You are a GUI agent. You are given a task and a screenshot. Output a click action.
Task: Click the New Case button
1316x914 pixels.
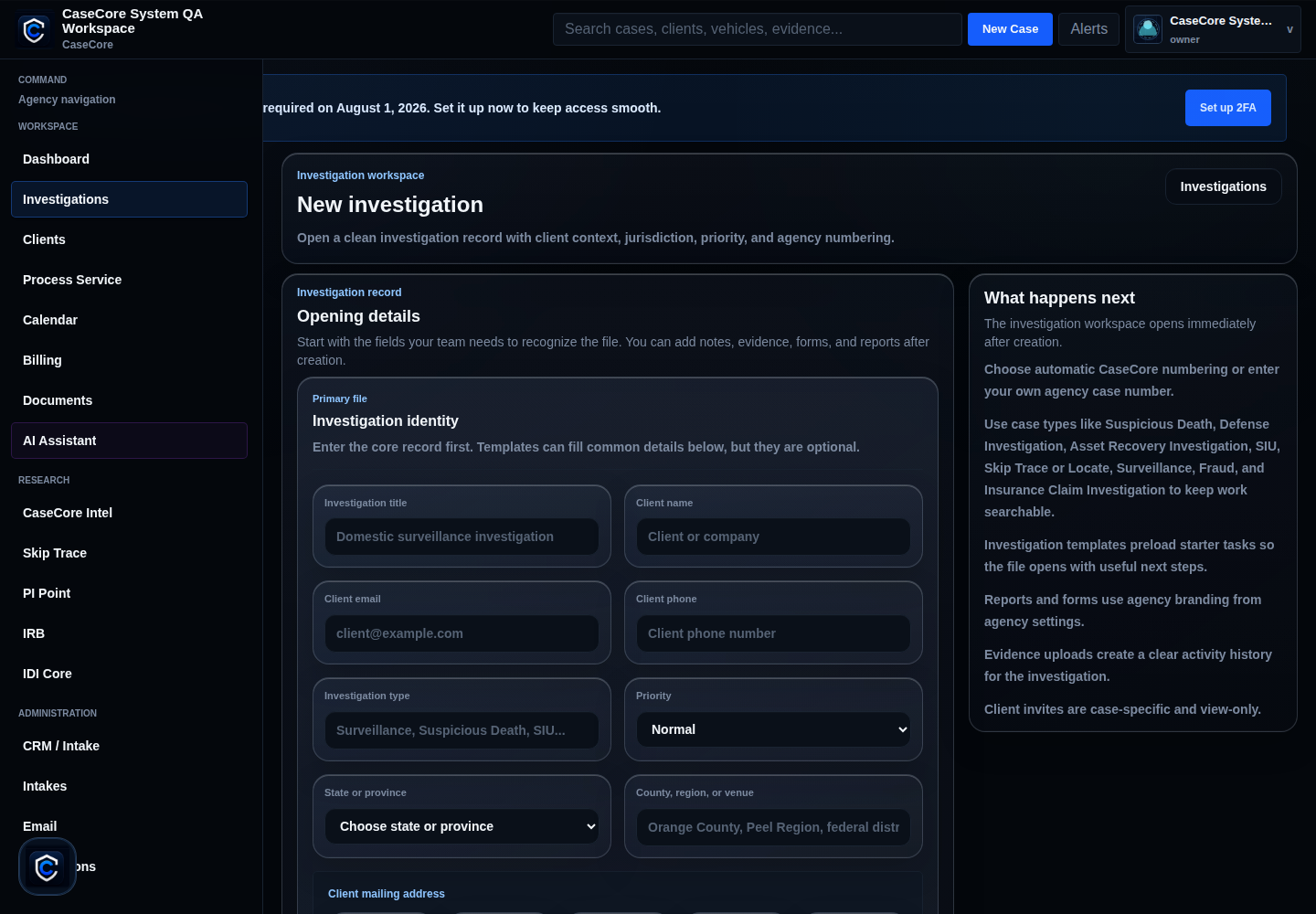[1010, 29]
